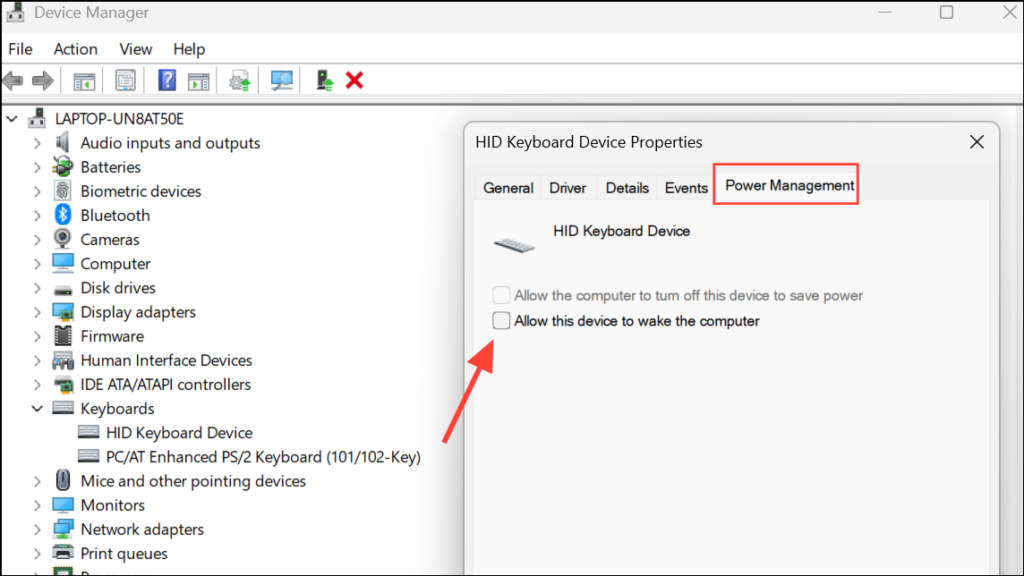Switch to the Driver tab
Screen dimensions: 1024x576
pos(568,188)
